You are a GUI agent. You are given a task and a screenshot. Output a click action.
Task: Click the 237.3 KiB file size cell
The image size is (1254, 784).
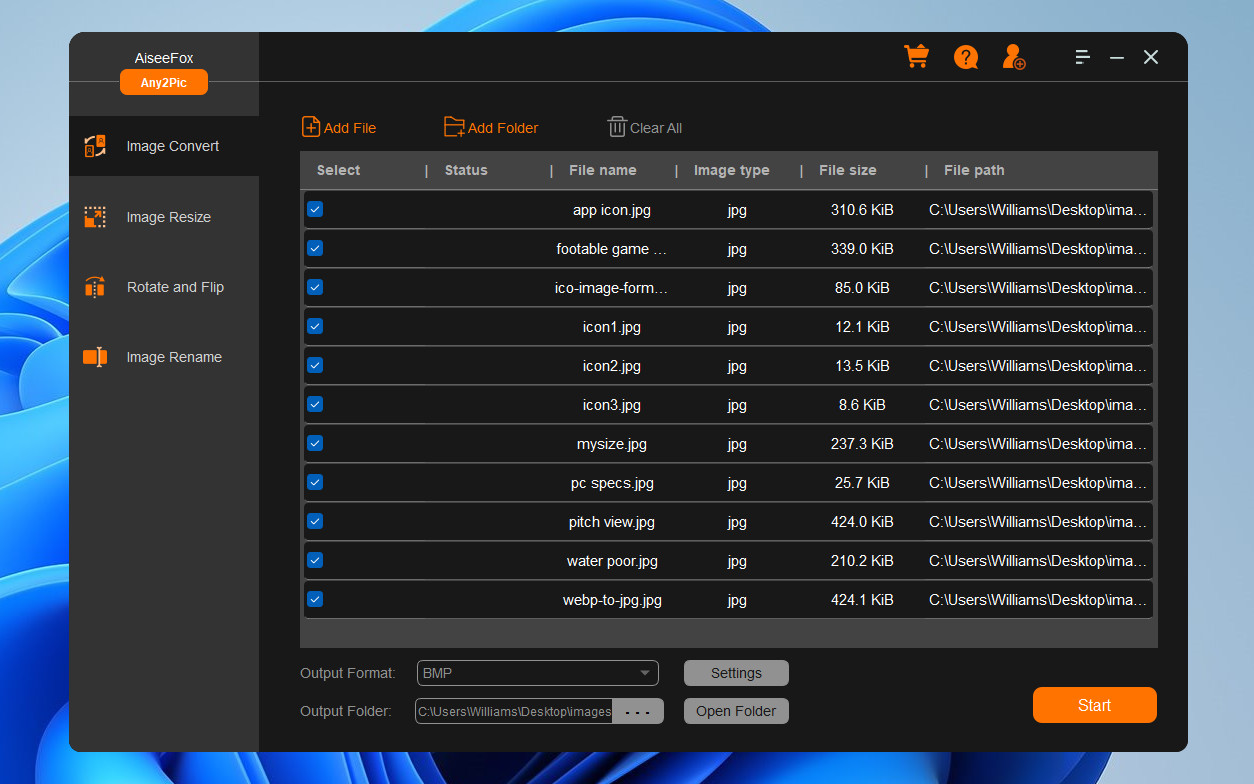pyautogui.click(x=862, y=444)
